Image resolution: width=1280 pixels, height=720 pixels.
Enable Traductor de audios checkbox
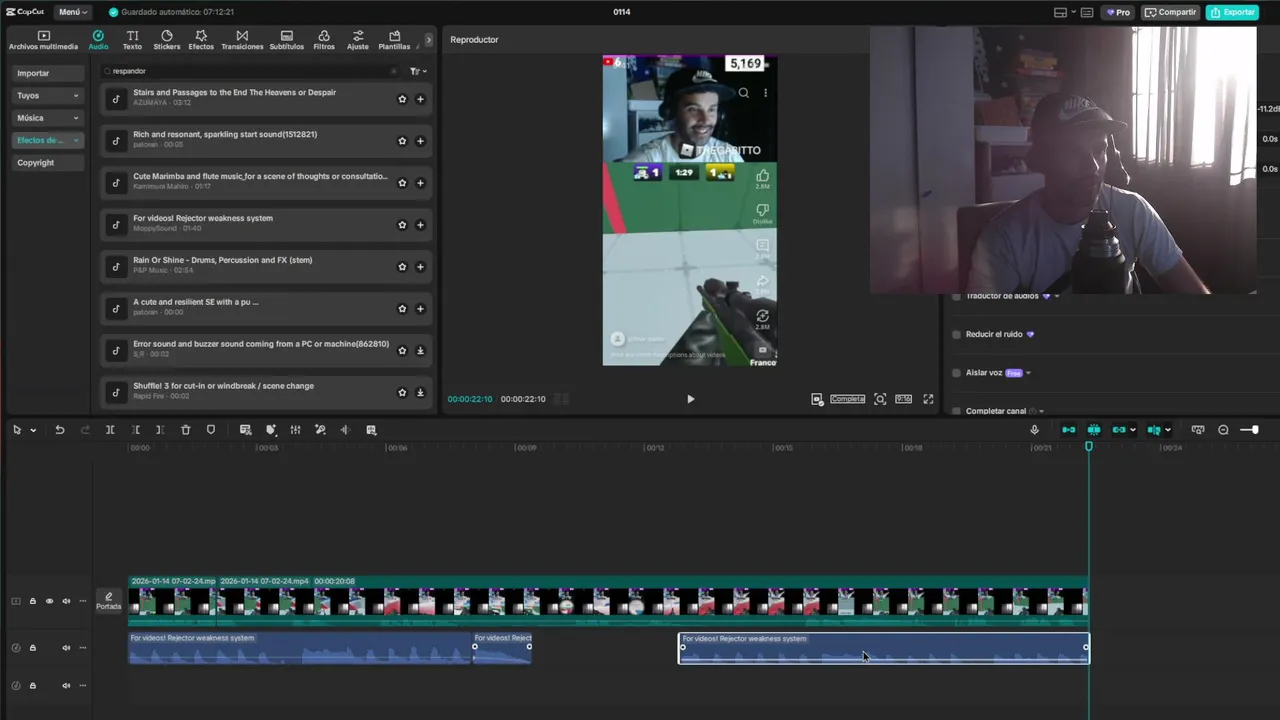pos(956,296)
